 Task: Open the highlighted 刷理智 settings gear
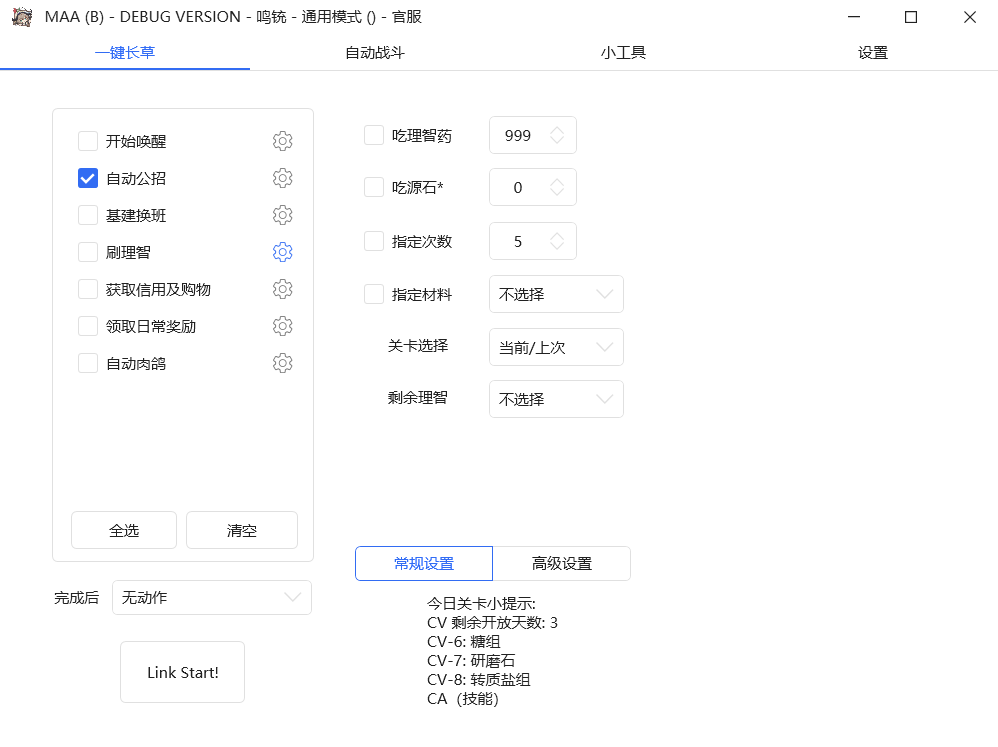click(282, 252)
